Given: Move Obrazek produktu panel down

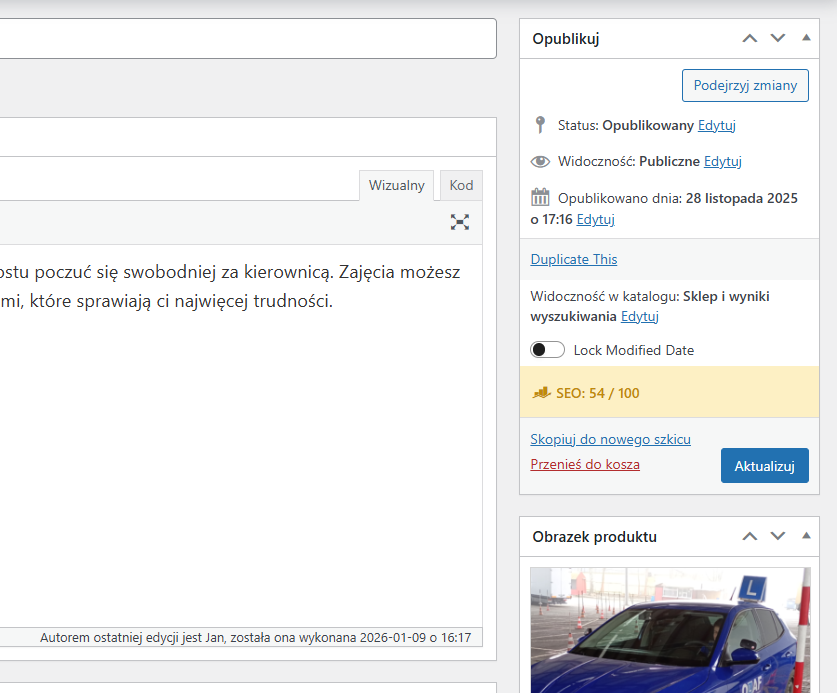Looking at the screenshot, I should coord(778,536).
